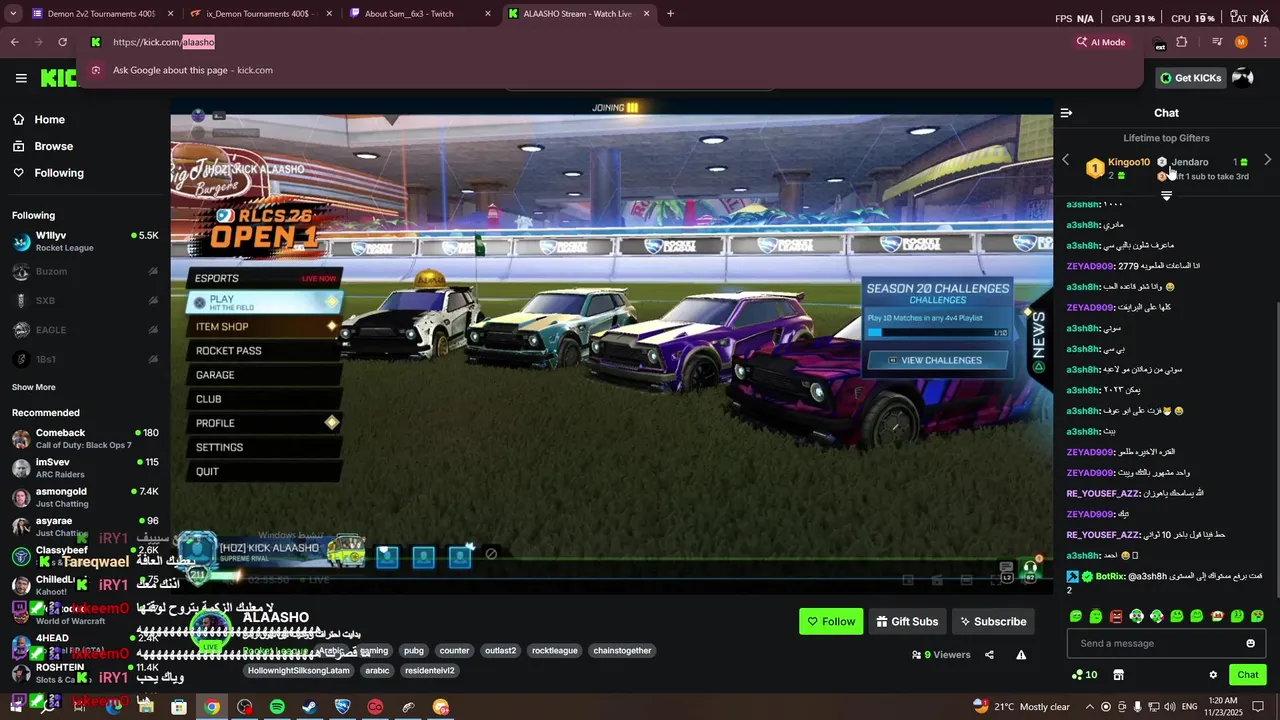Open Chrome media controls icon
Image resolution: width=1280 pixels, height=720 pixels.
[1217, 42]
